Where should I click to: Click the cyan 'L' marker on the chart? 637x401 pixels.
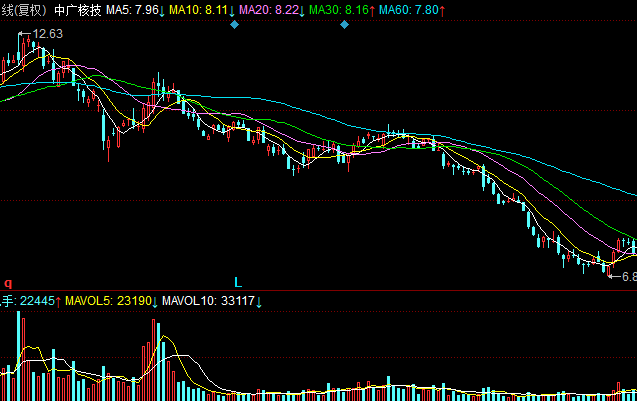[x=238, y=282]
